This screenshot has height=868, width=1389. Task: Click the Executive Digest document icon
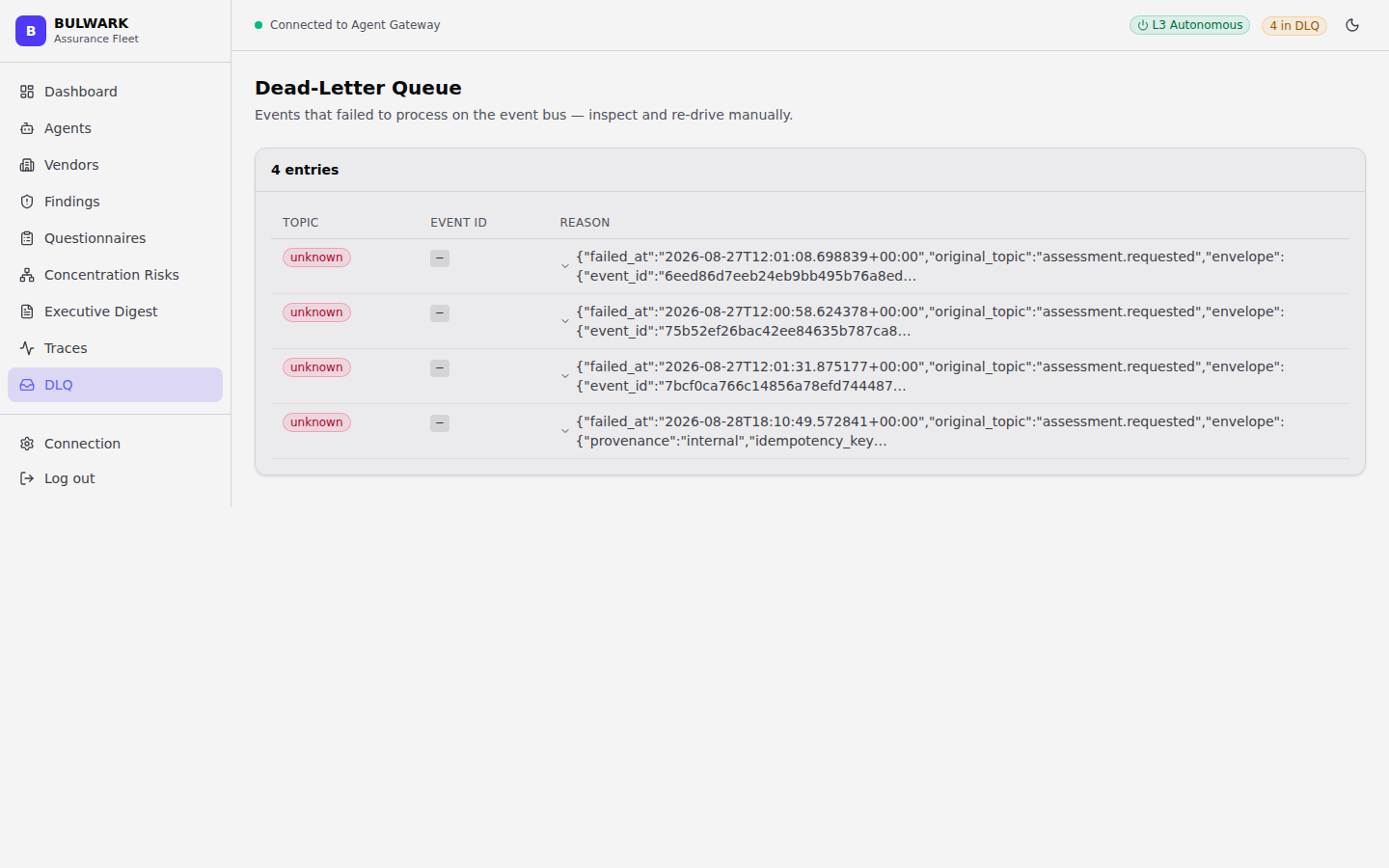tap(27, 312)
